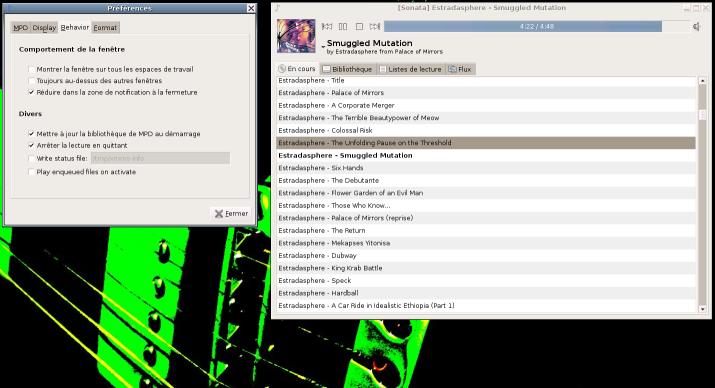Open the MPD preferences tab
715x388 pixels.
point(21,28)
